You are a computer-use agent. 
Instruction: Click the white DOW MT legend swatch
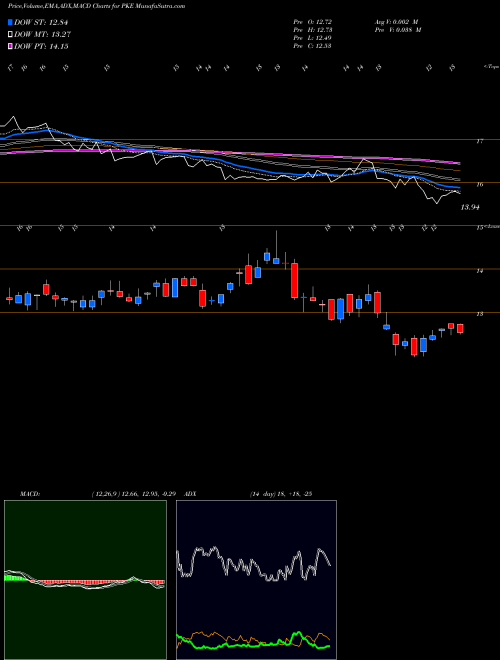(11, 35)
